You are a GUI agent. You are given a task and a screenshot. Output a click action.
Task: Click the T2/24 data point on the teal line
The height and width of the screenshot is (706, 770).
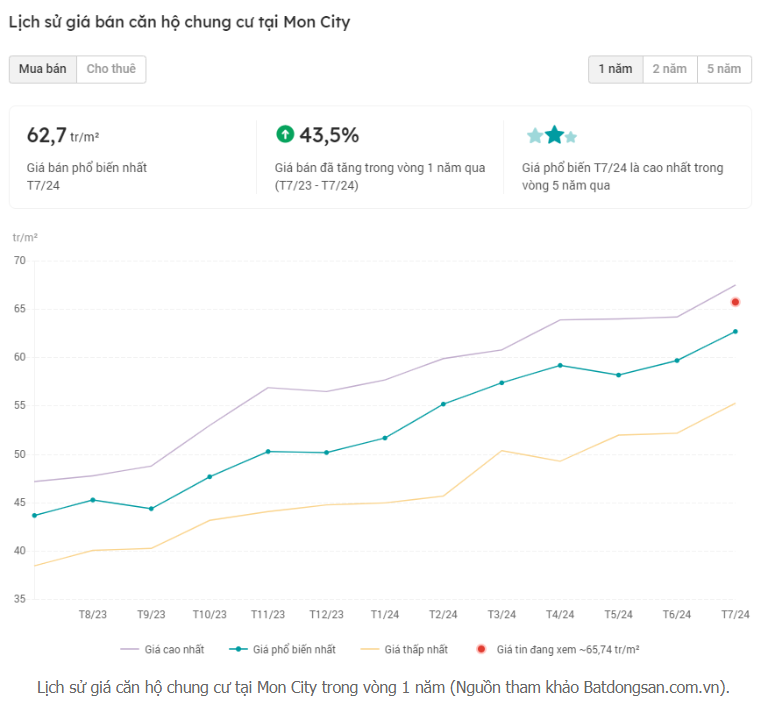[x=443, y=404]
